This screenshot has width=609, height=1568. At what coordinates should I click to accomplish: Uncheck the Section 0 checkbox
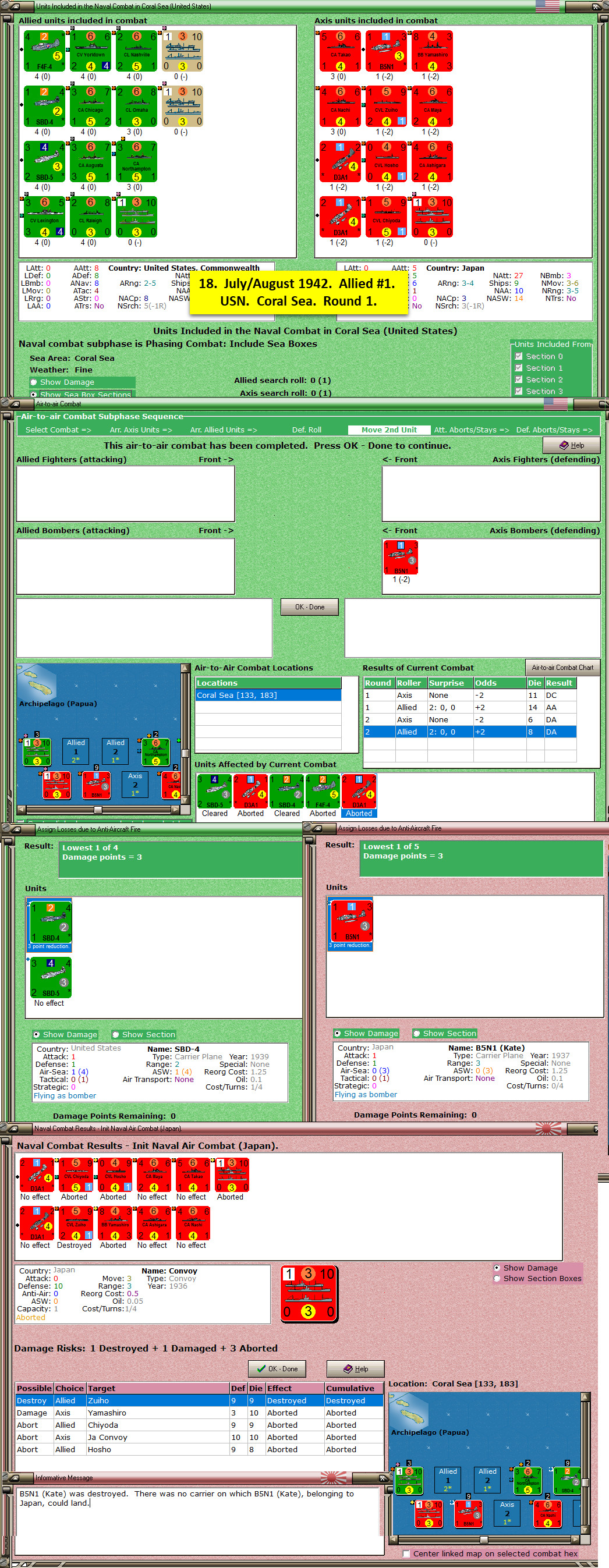pos(519,356)
